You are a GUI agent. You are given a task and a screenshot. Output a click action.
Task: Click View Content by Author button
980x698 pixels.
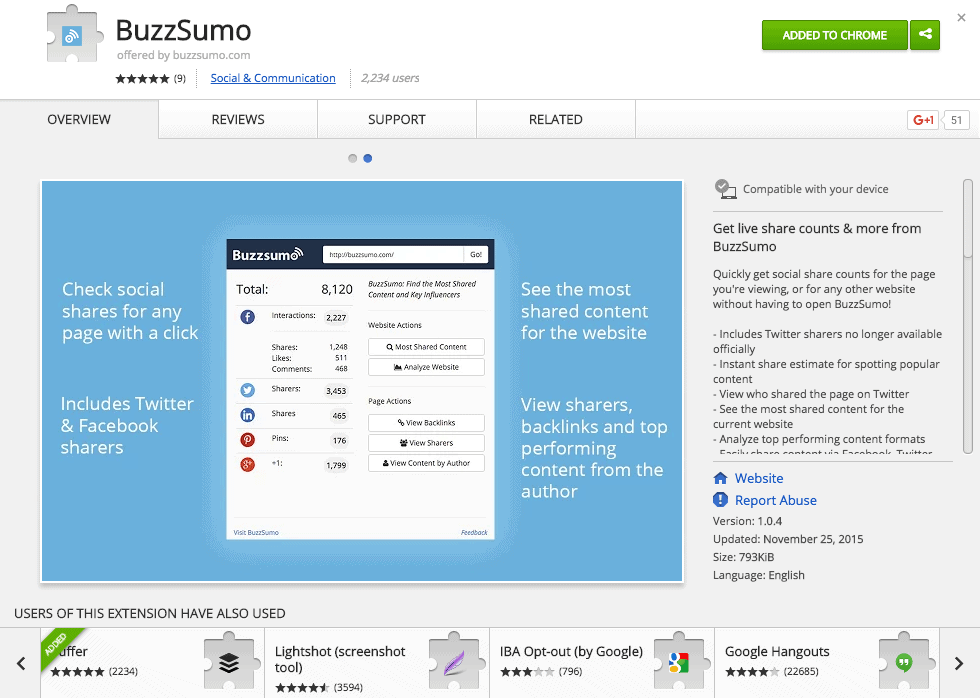coord(426,463)
